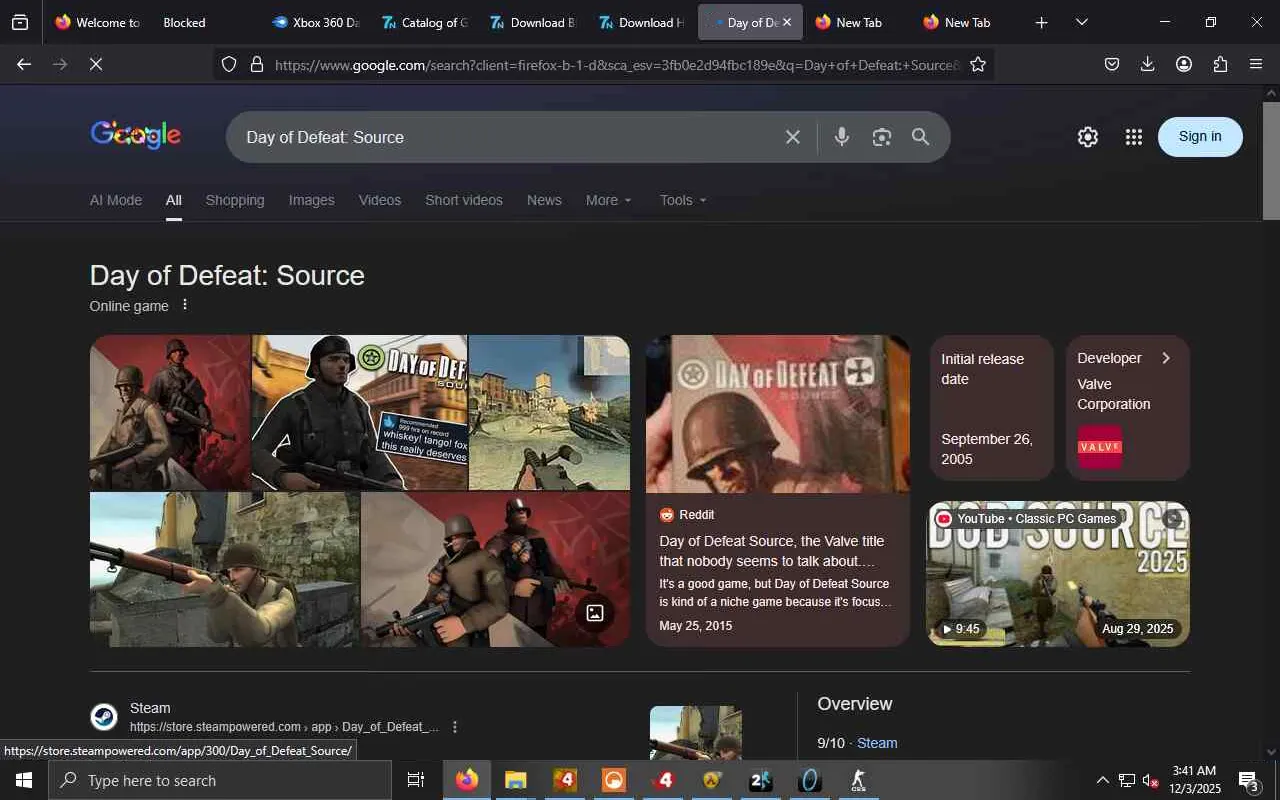Open the Firefox account menu
Viewport: 1280px width, 800px height.
pos(1184,64)
